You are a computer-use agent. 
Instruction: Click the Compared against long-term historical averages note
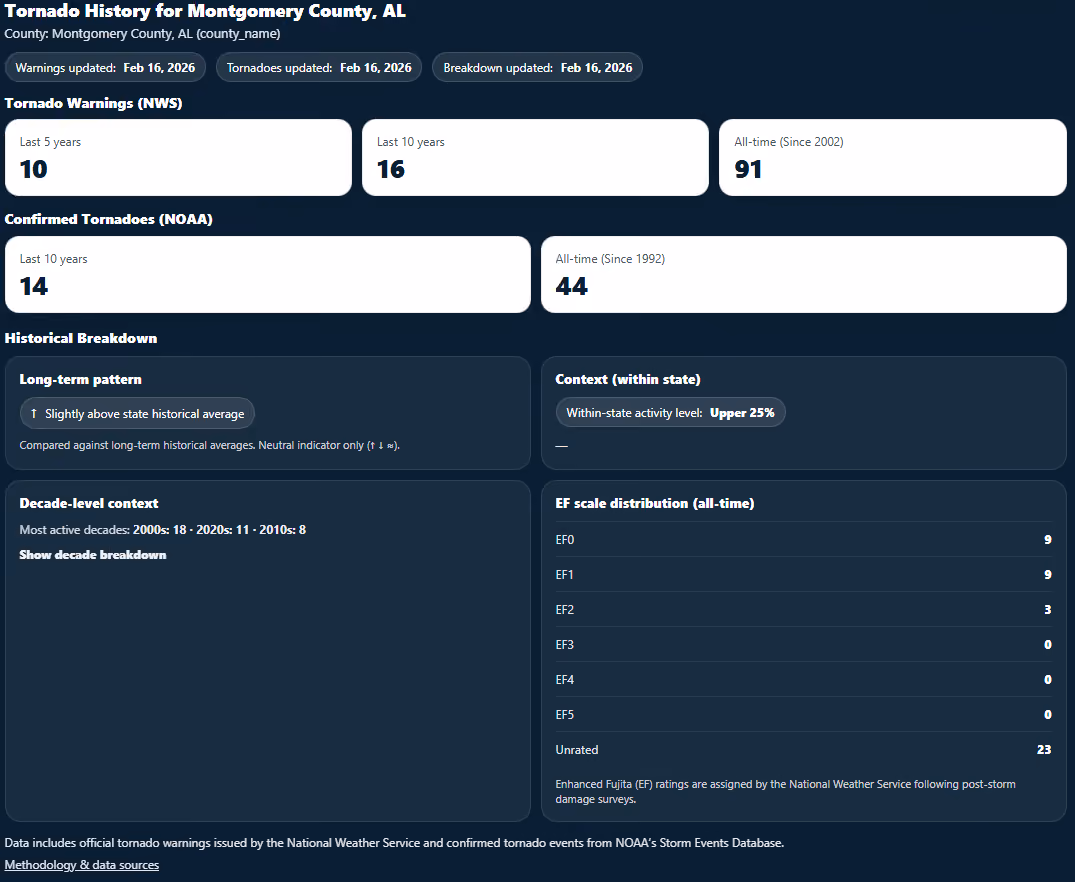[210, 445]
